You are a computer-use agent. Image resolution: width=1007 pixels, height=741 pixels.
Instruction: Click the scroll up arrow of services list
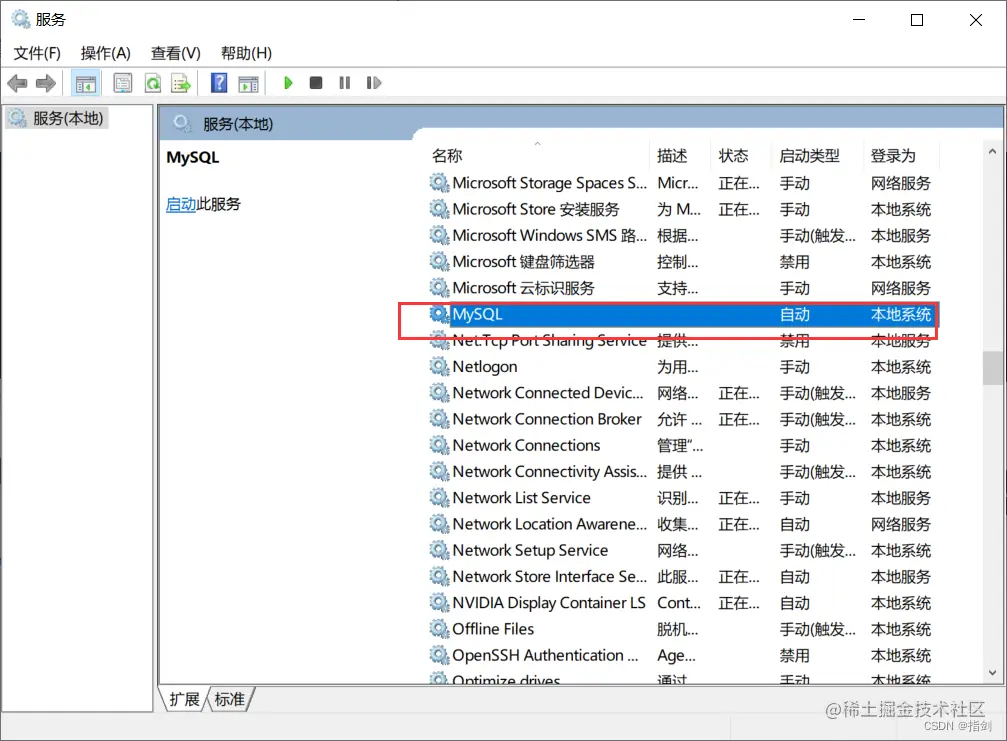992,152
